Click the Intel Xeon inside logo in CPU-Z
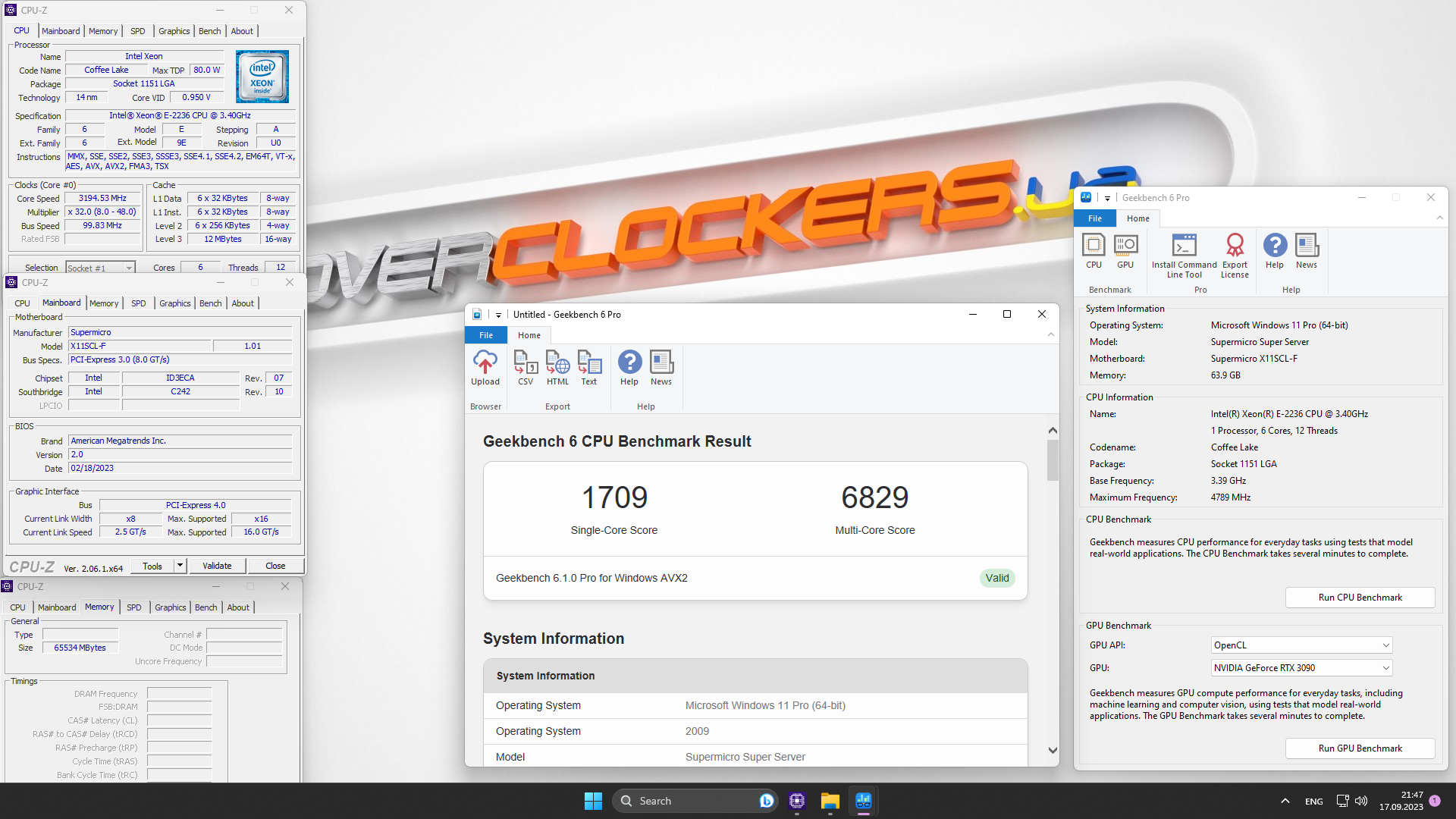 click(262, 77)
